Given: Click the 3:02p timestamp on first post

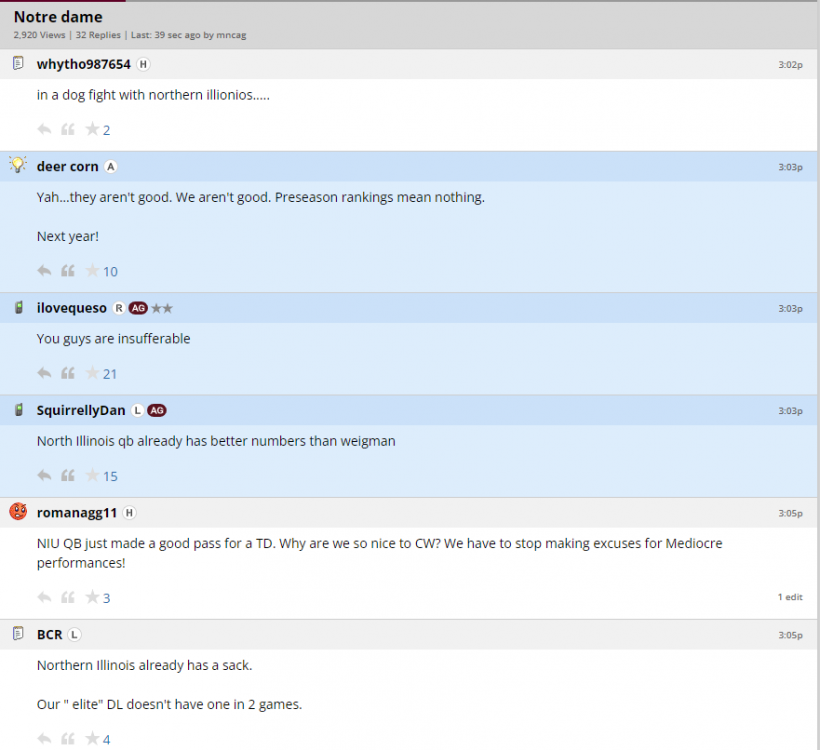Looking at the screenshot, I should (790, 64).
